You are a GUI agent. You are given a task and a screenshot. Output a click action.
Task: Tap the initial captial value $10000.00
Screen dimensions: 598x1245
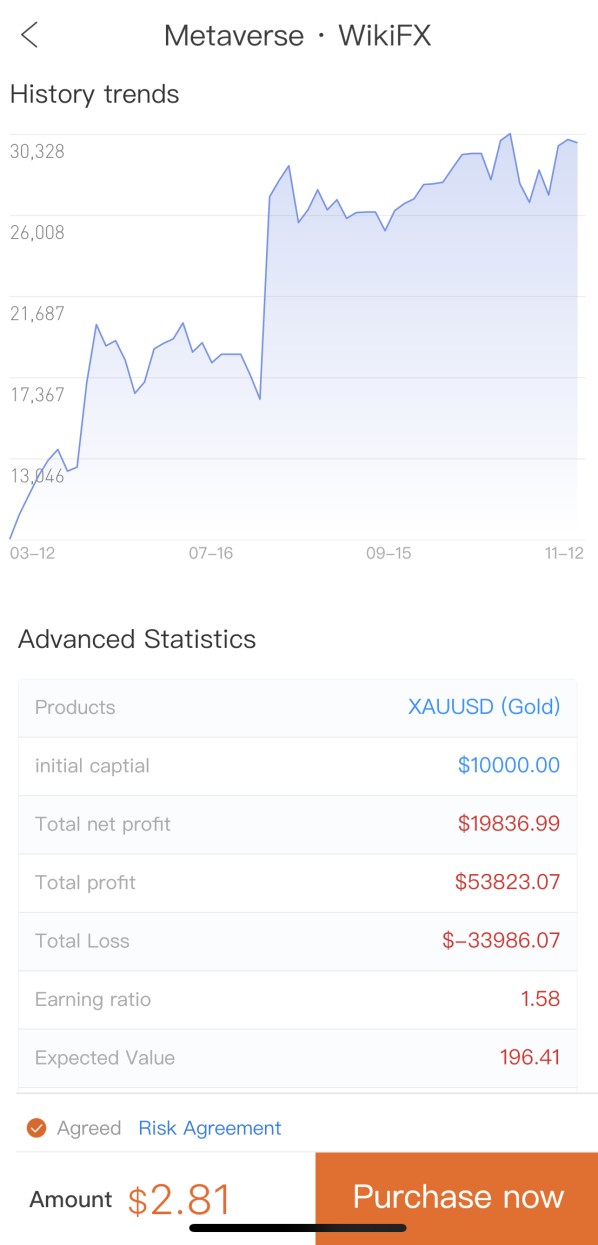click(x=509, y=766)
